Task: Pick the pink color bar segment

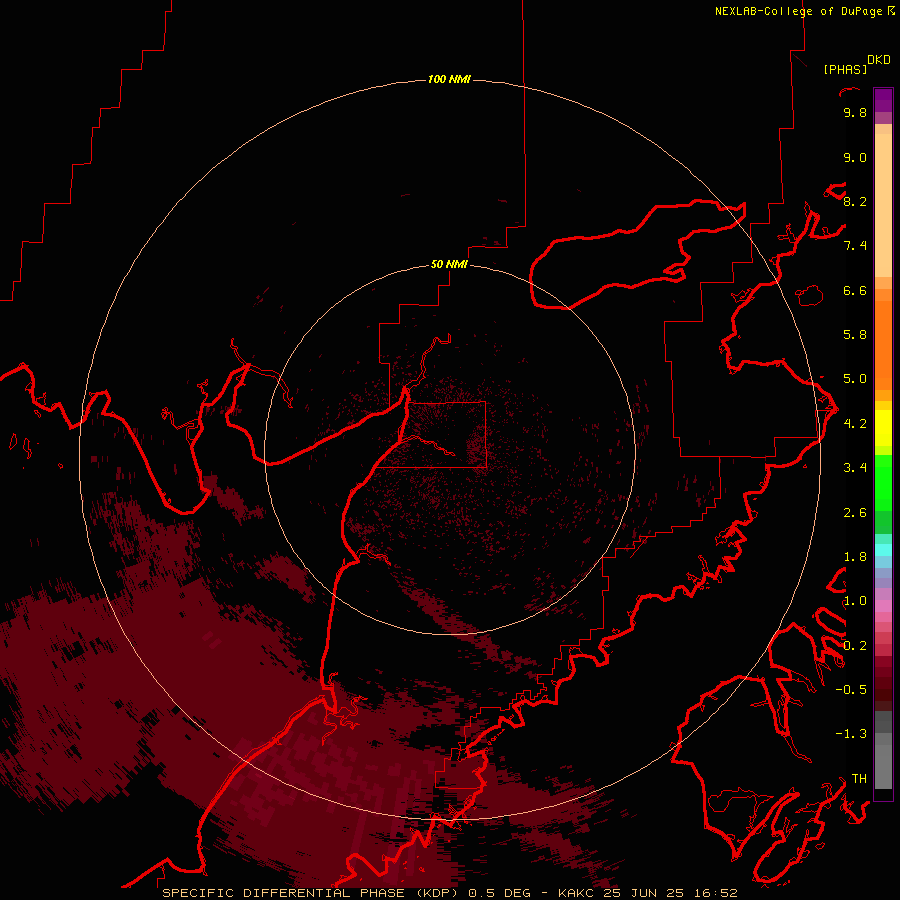Action: pos(883,606)
